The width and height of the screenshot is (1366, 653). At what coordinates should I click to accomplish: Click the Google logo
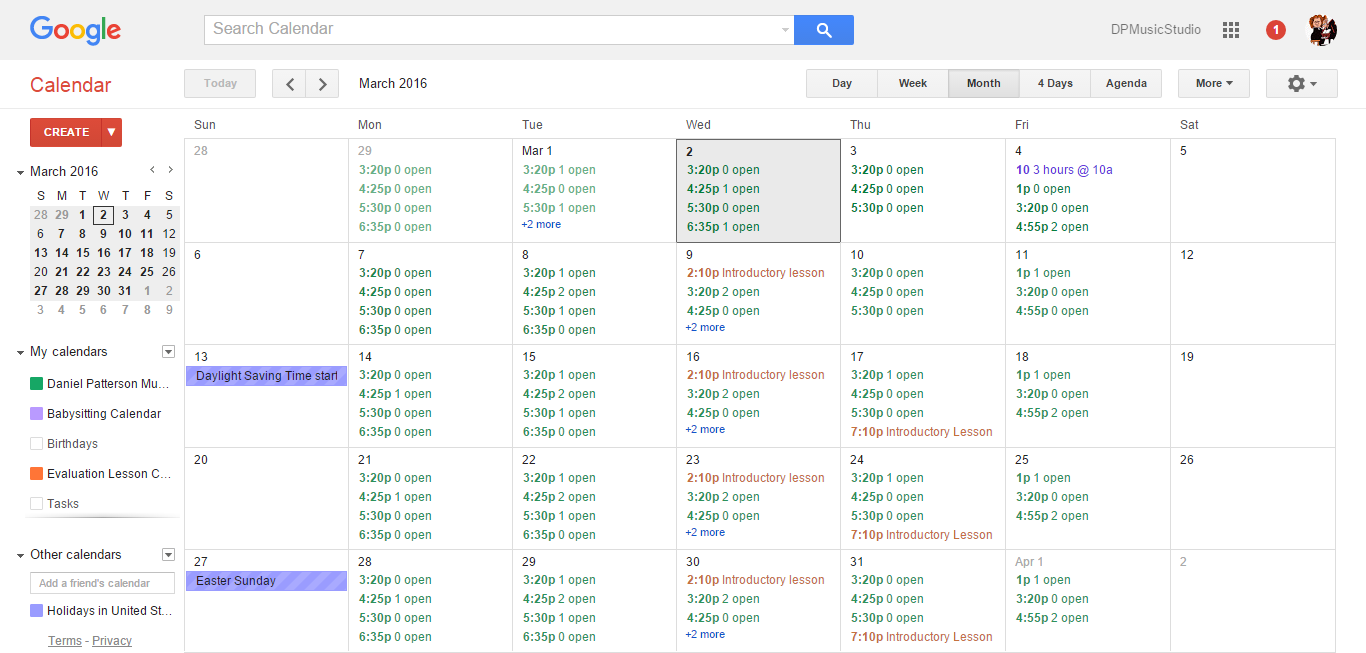pos(75,30)
